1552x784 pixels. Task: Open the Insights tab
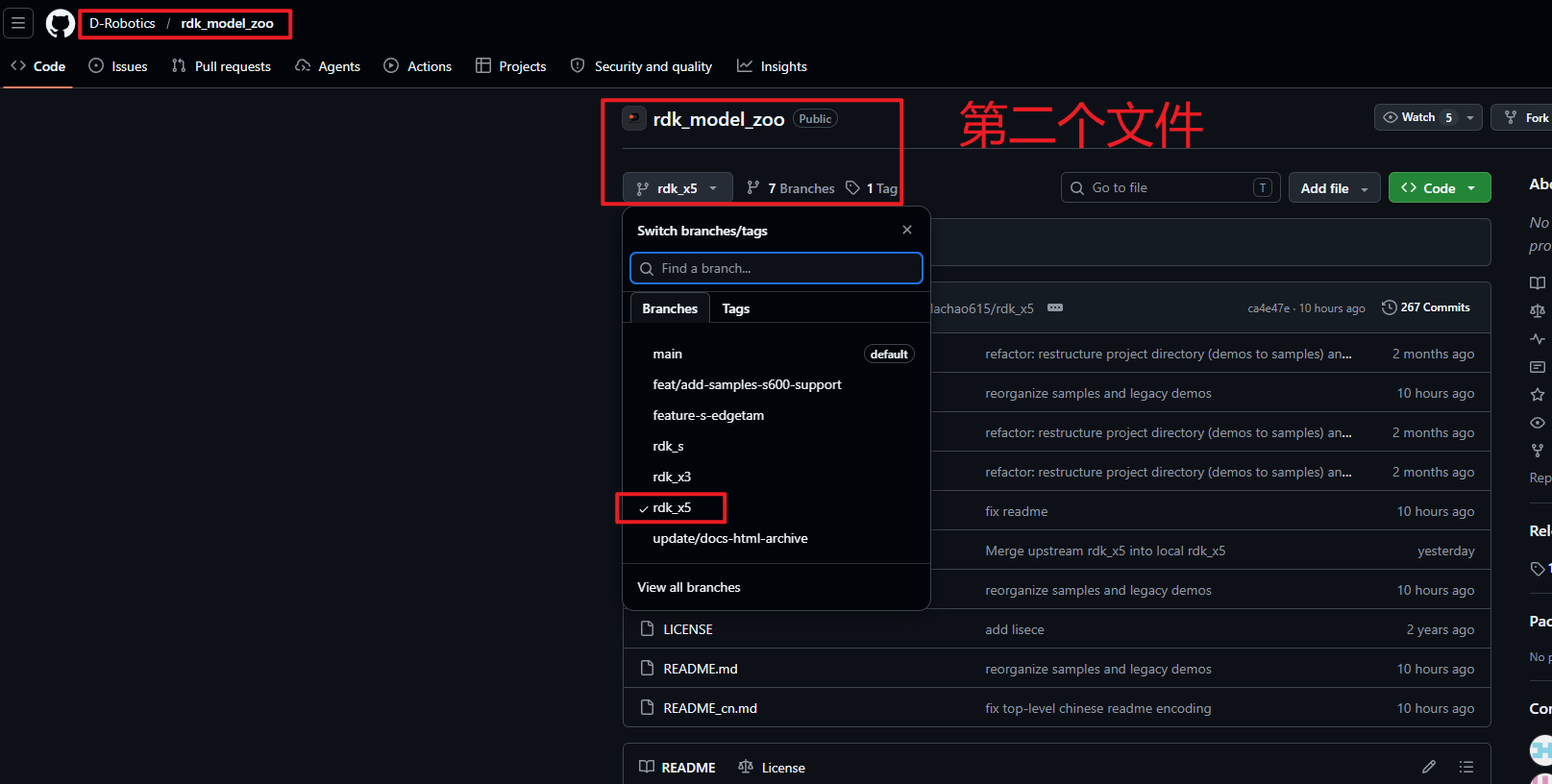[773, 66]
